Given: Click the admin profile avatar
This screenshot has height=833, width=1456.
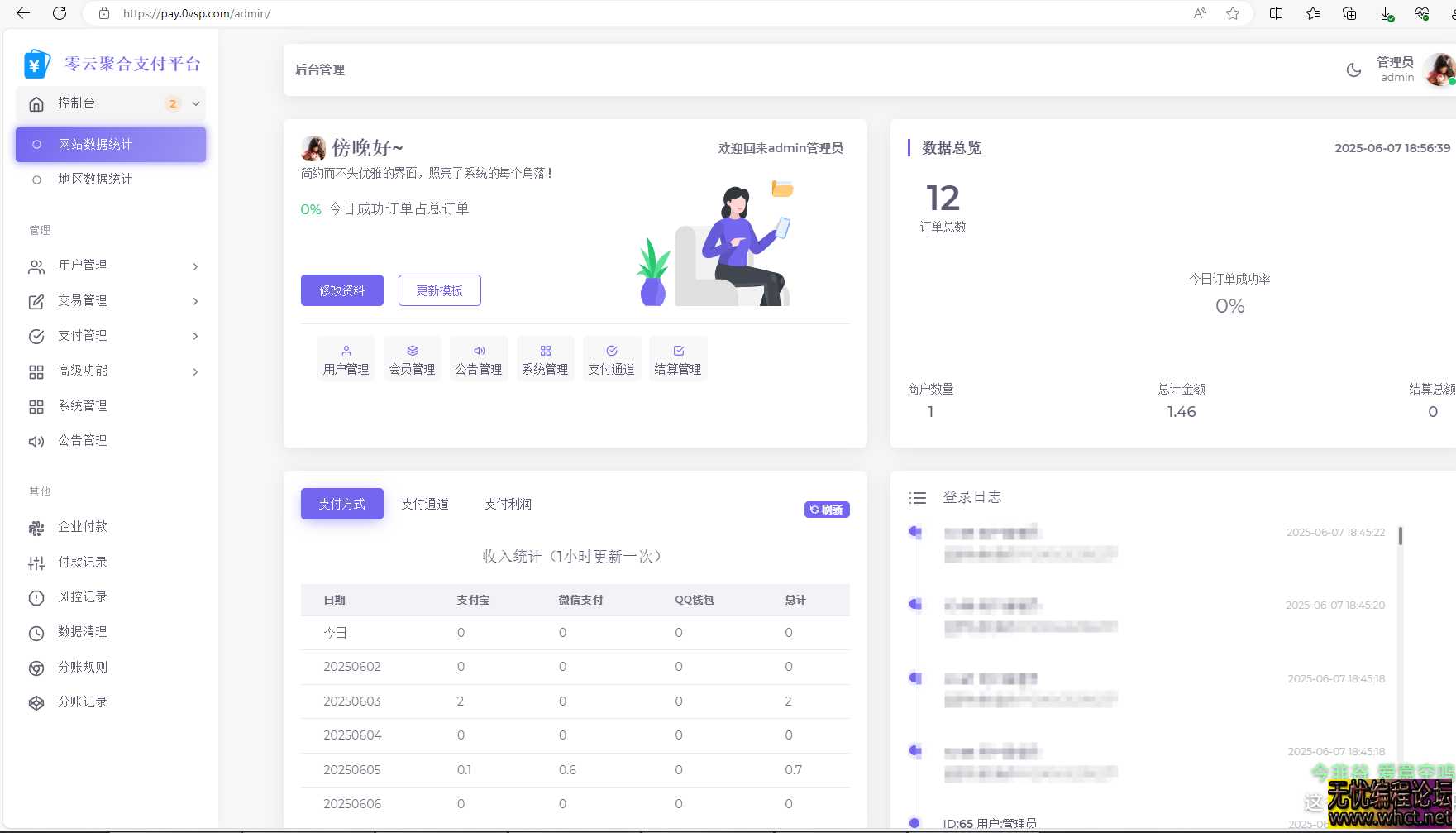Looking at the screenshot, I should (1439, 69).
